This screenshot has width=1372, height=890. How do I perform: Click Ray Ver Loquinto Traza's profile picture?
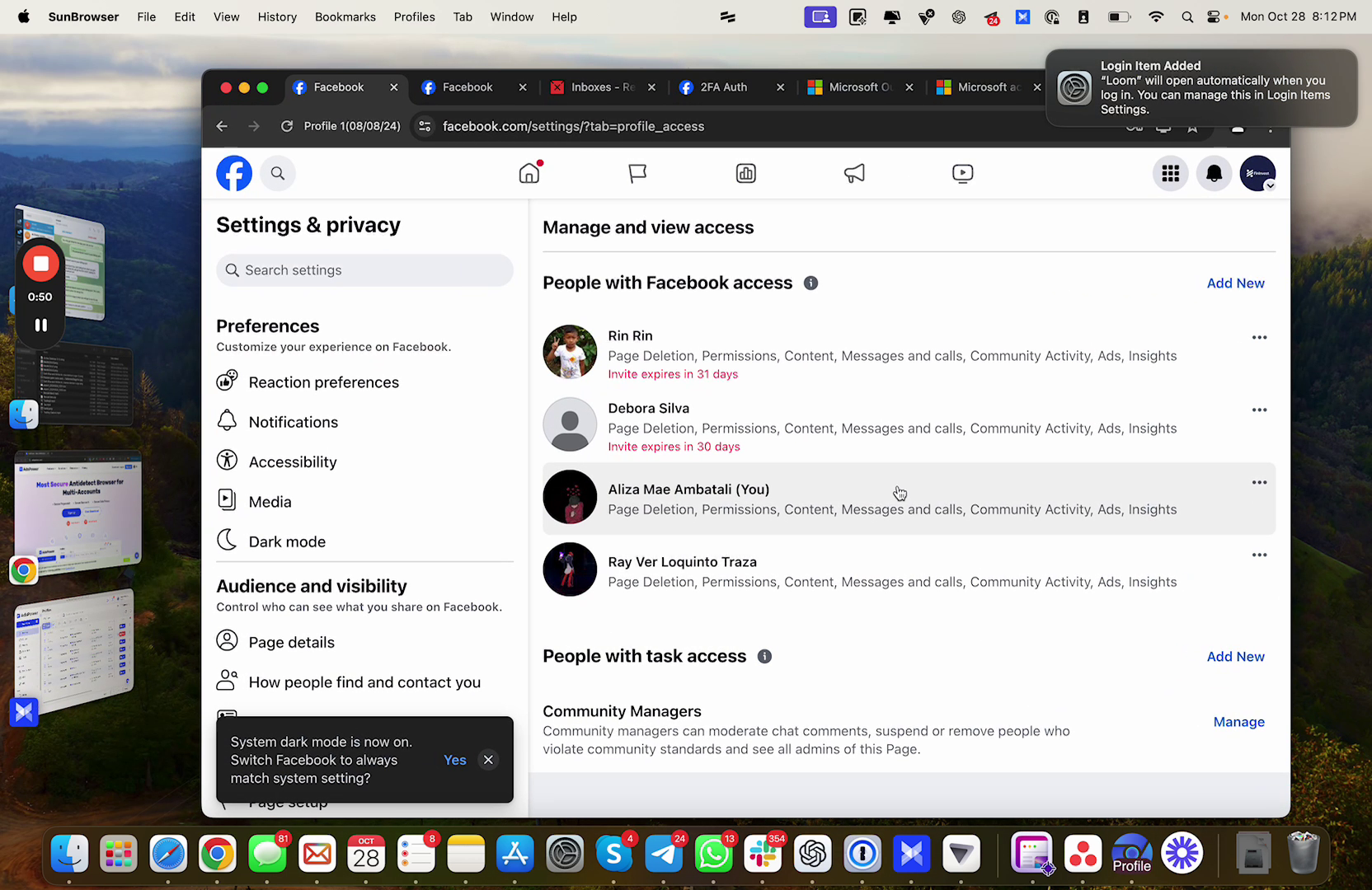570,569
